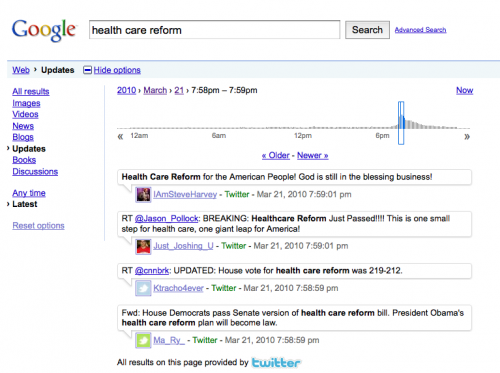Click the 6pm label on the timeline
Viewport: 500px width, 373px height.
[382, 136]
